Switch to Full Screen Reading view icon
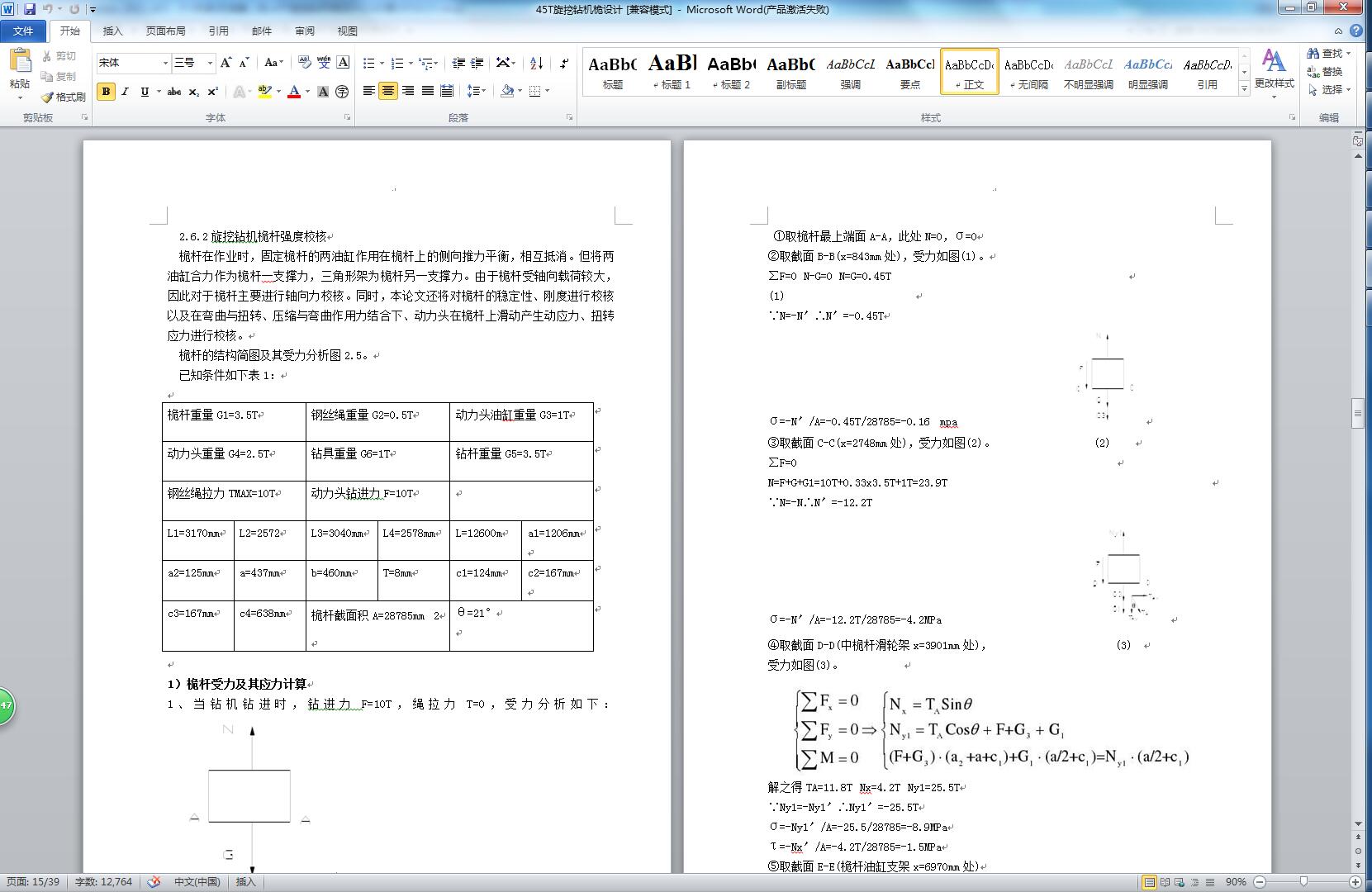Viewport: 1372px width, 892px height. (1165, 882)
